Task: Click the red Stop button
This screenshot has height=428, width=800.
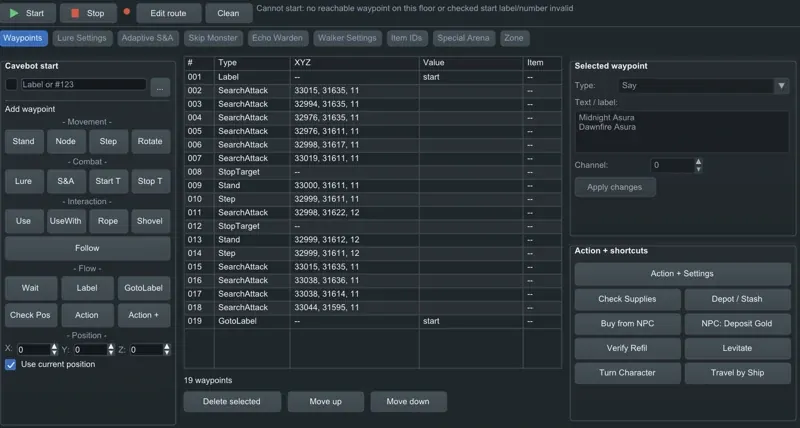Action: [x=88, y=13]
